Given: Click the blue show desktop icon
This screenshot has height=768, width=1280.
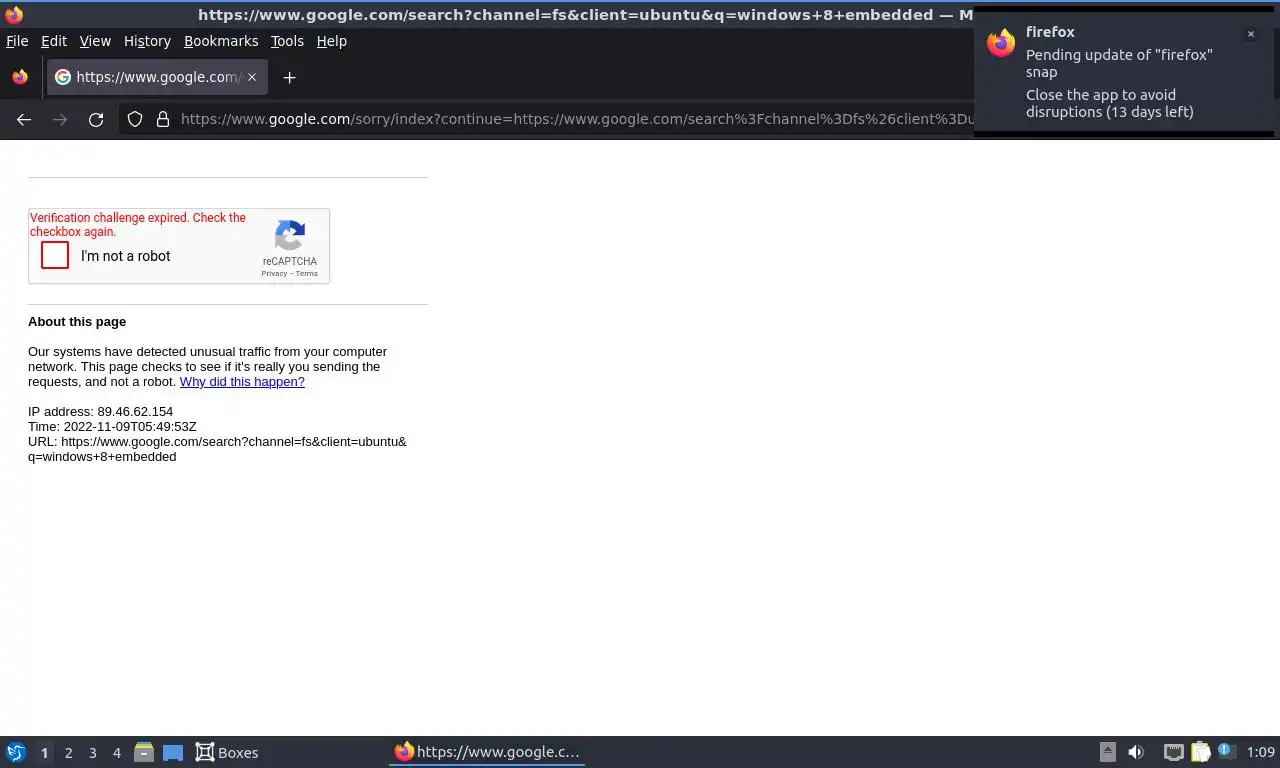Looking at the screenshot, I should (173, 753).
